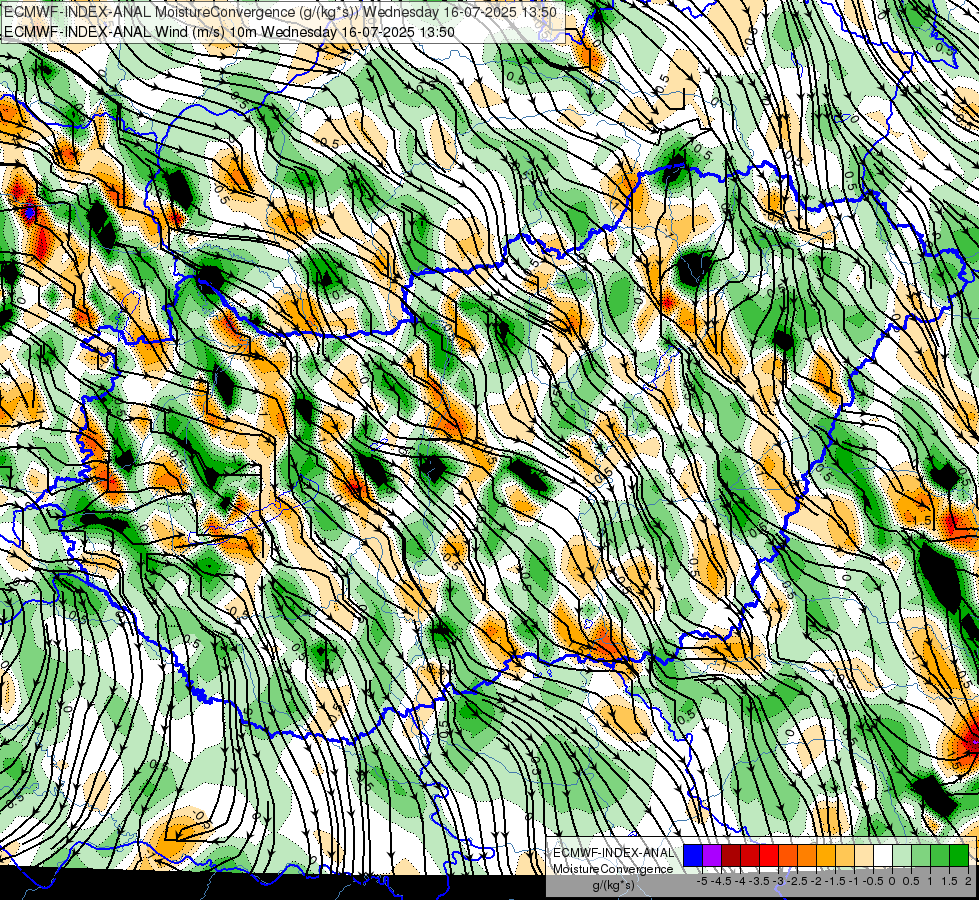Click the purple legend swatch between -5 and -4.5
979x900 pixels.
[712, 855]
